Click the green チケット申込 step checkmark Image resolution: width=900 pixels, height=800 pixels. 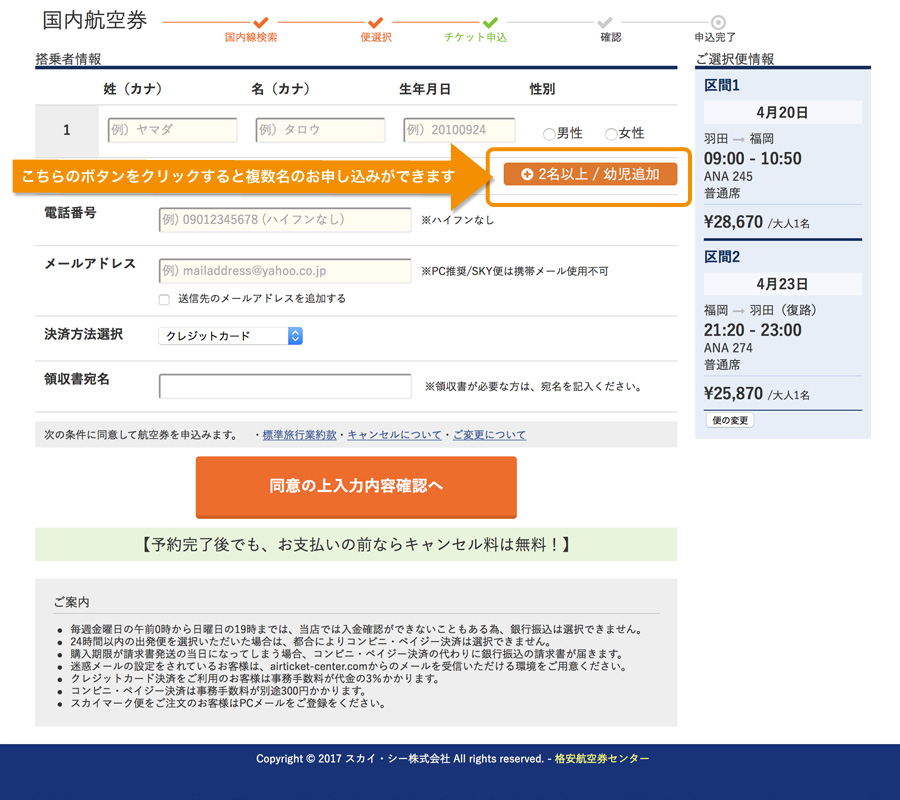(x=490, y=22)
